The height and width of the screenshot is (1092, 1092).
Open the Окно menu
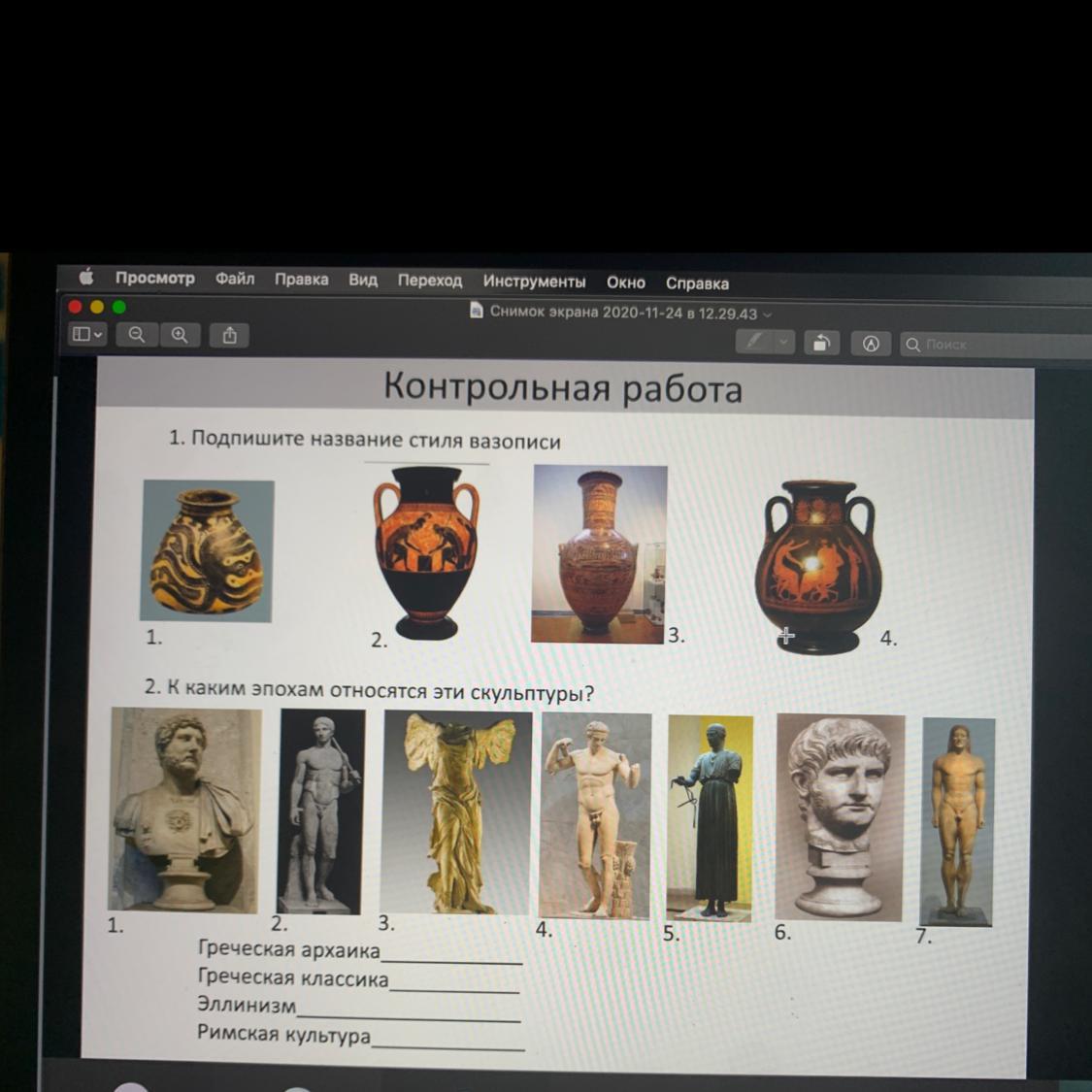625,282
